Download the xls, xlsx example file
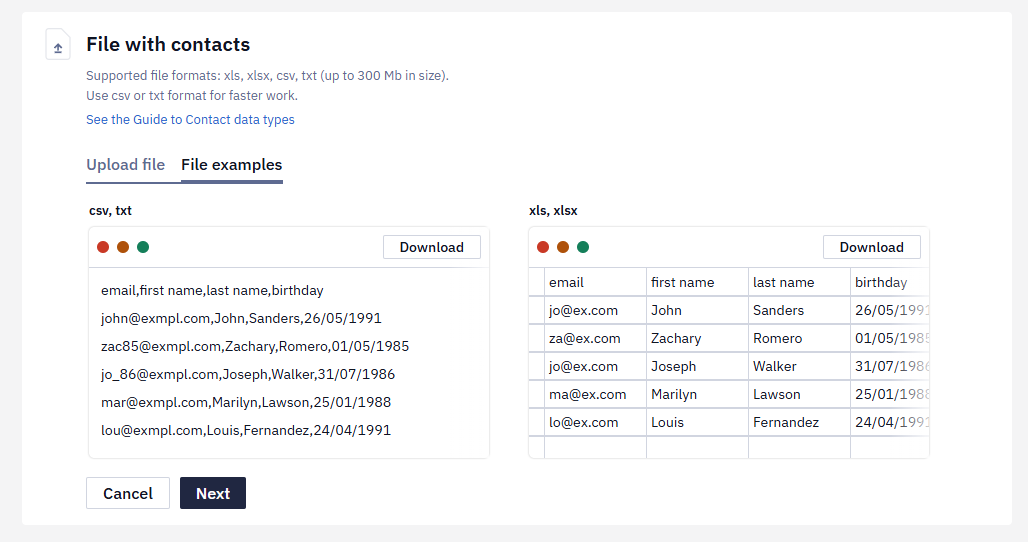This screenshot has width=1028, height=542. pos(872,247)
